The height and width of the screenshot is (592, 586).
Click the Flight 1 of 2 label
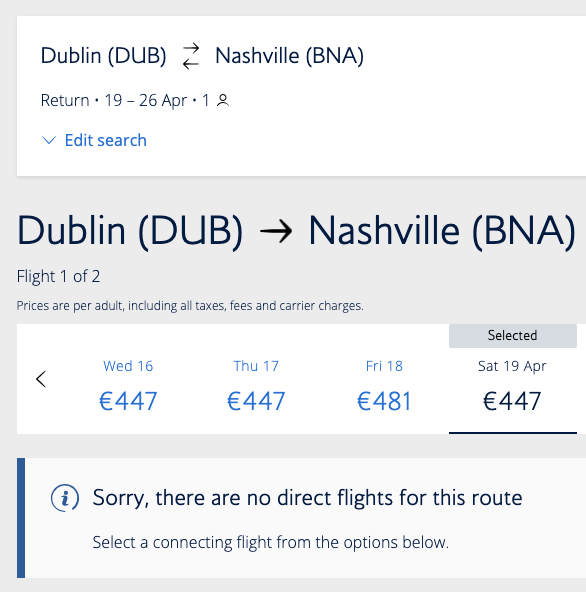pos(59,276)
